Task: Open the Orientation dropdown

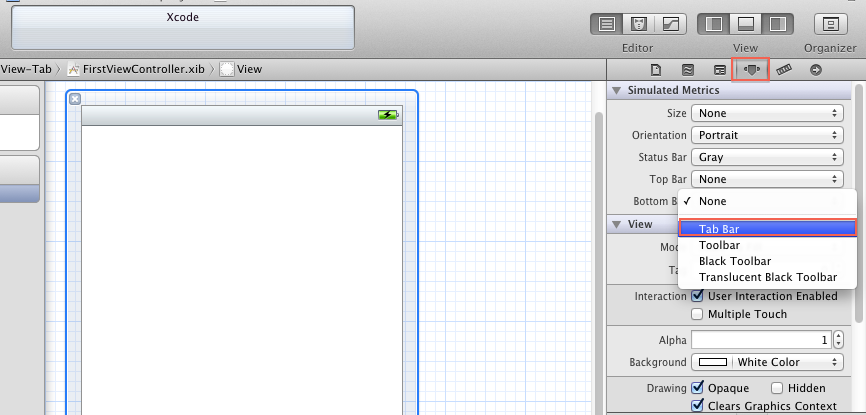Action: tap(767, 135)
